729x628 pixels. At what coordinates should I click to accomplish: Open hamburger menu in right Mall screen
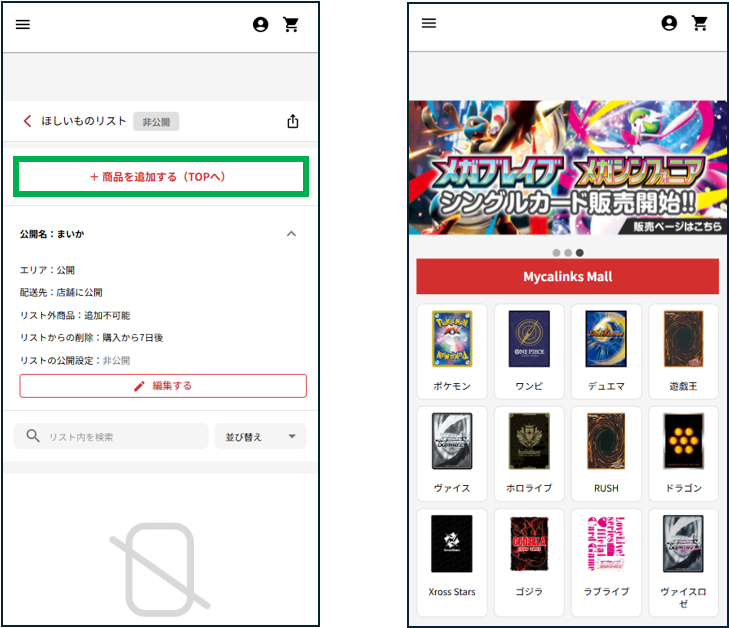coord(429,23)
